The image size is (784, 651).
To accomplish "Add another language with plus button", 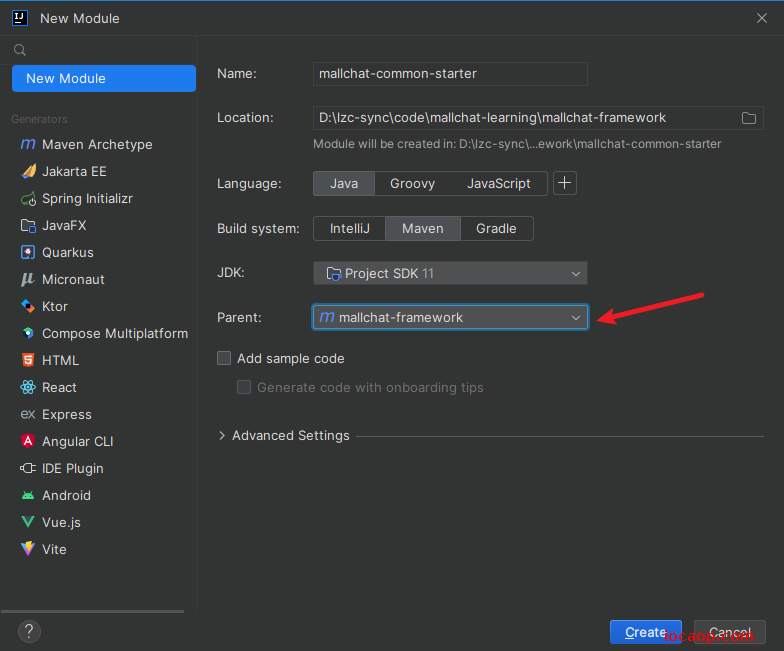I will (x=565, y=183).
